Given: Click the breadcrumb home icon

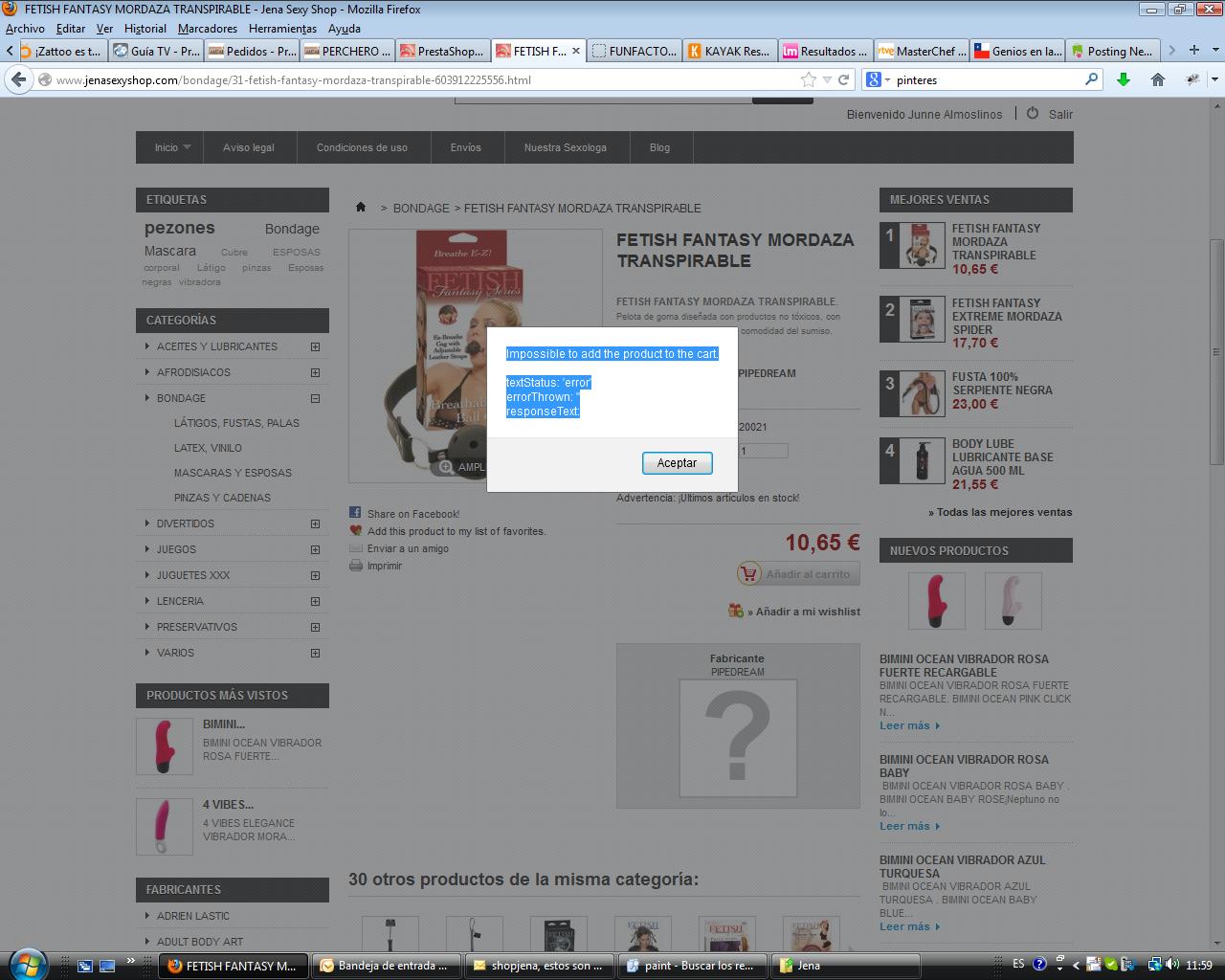Looking at the screenshot, I should tap(361, 208).
